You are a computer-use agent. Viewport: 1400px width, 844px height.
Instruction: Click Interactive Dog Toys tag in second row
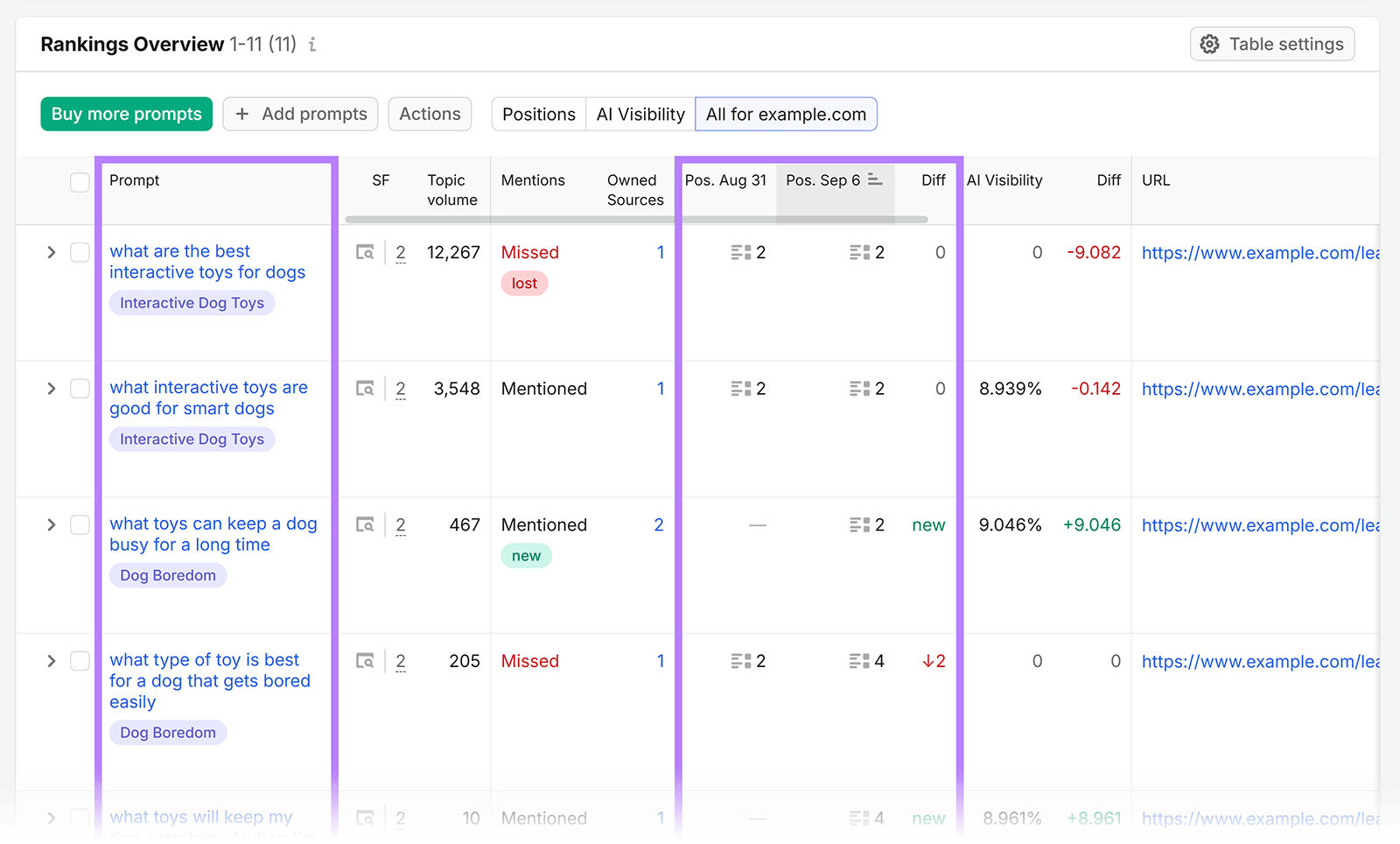(192, 440)
